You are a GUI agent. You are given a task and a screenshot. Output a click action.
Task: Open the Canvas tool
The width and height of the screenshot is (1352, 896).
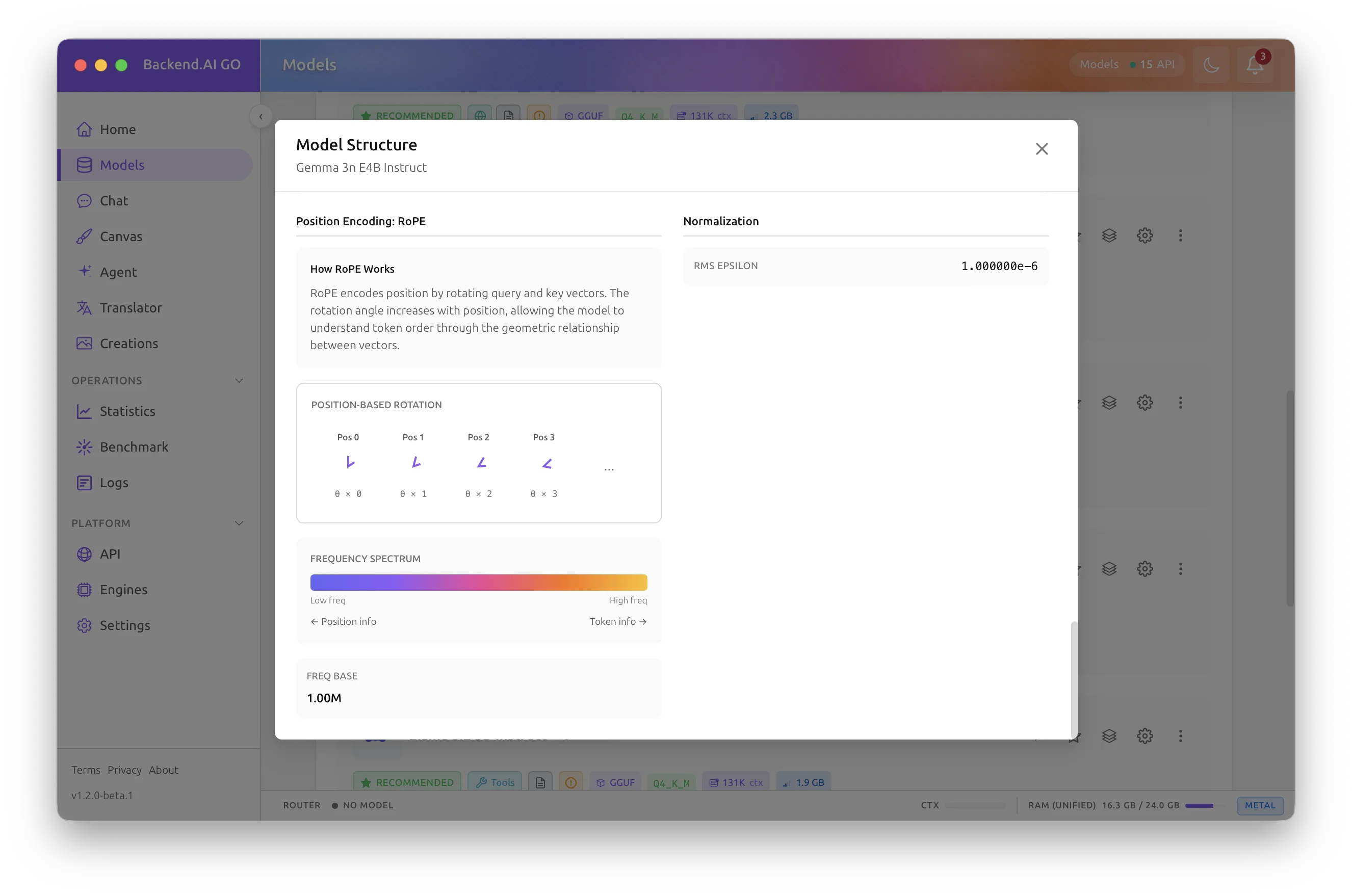121,236
